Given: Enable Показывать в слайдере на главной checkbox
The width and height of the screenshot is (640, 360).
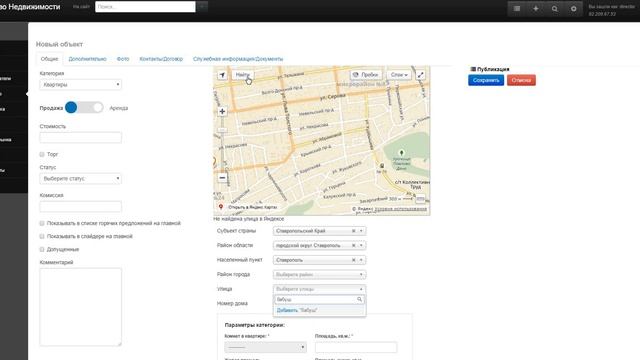Looking at the screenshot, I should [42, 236].
